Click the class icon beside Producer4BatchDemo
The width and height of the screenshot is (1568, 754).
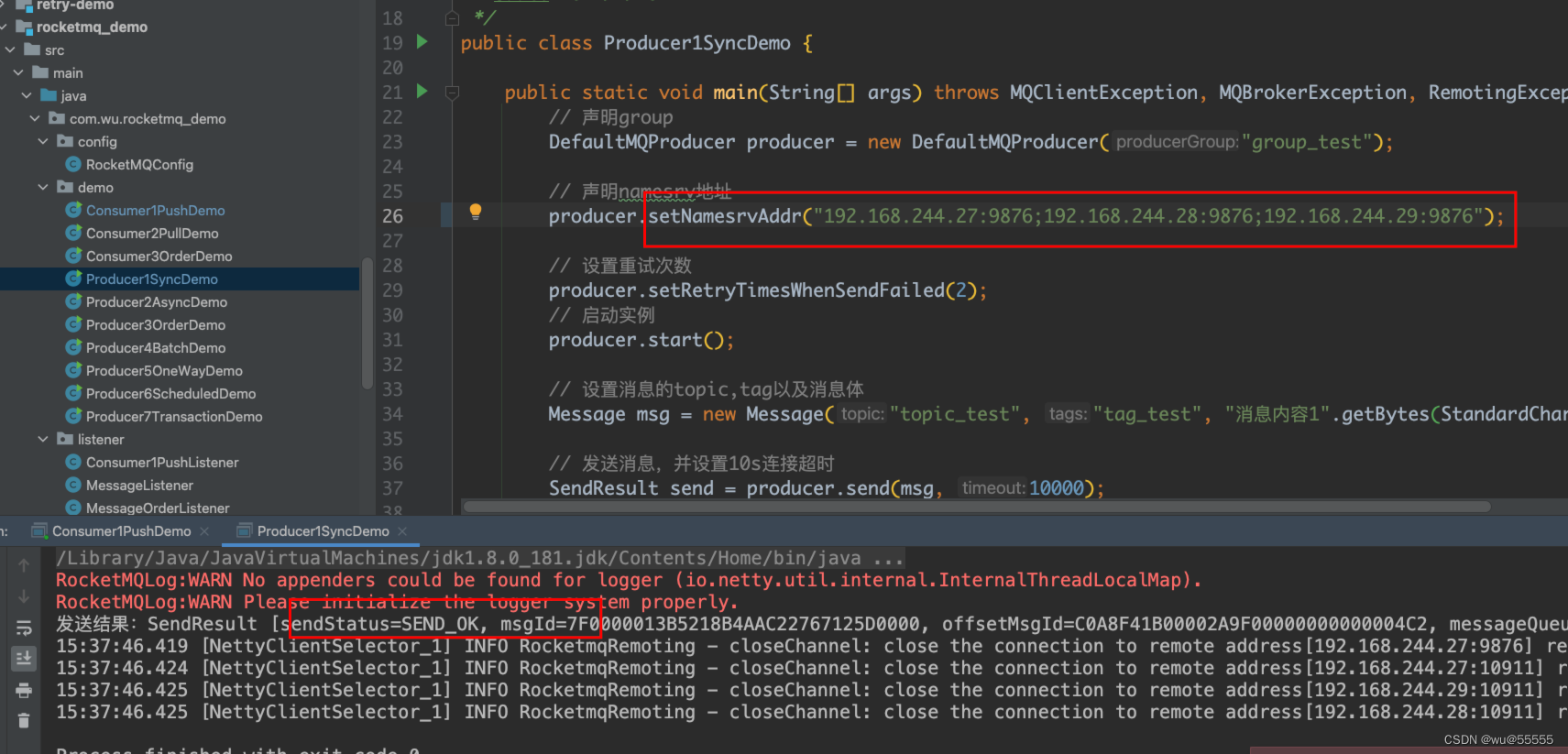point(73,347)
